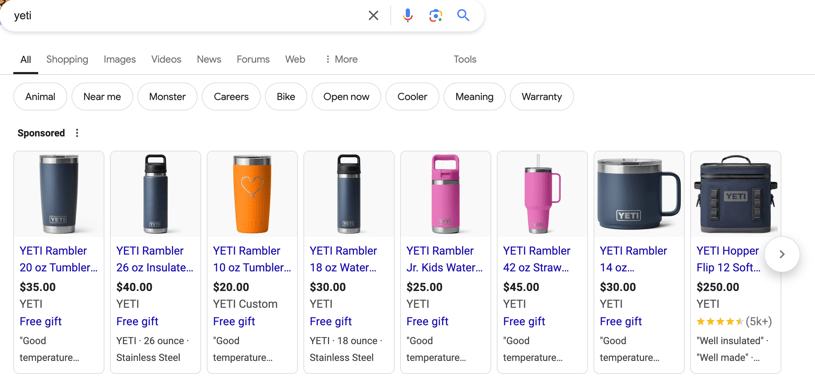Click the blue magnifying glass search icon

463,15
